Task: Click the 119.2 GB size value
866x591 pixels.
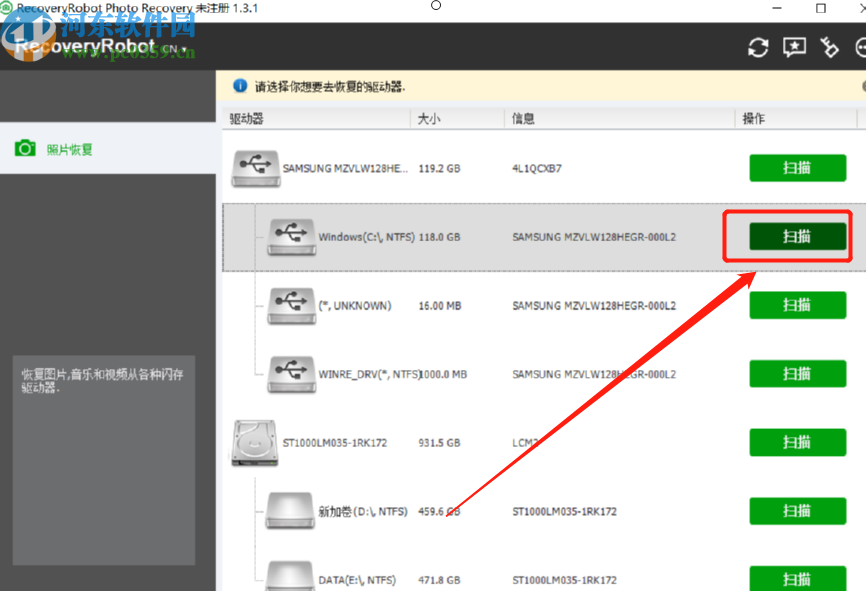Action: [439, 168]
